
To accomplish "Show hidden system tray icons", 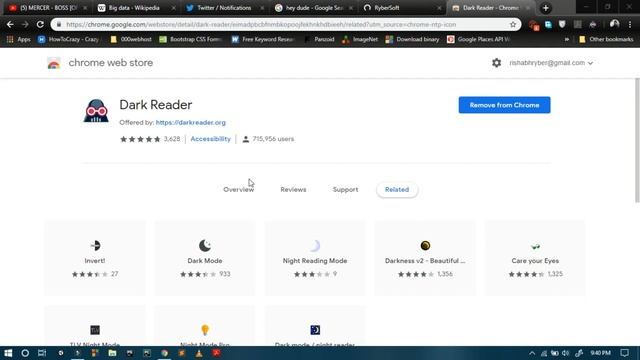I will [532, 353].
